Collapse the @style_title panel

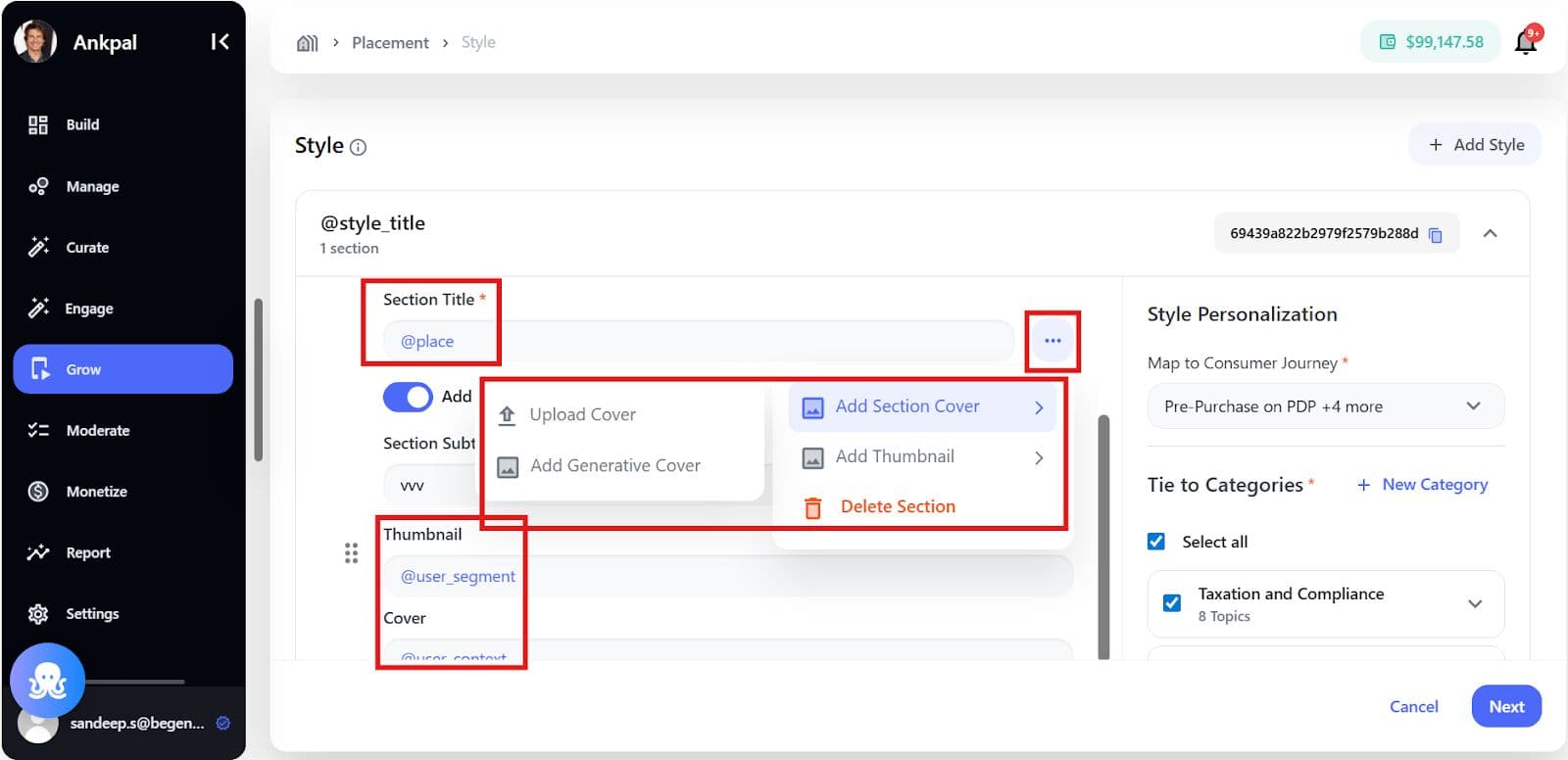coord(1490,233)
